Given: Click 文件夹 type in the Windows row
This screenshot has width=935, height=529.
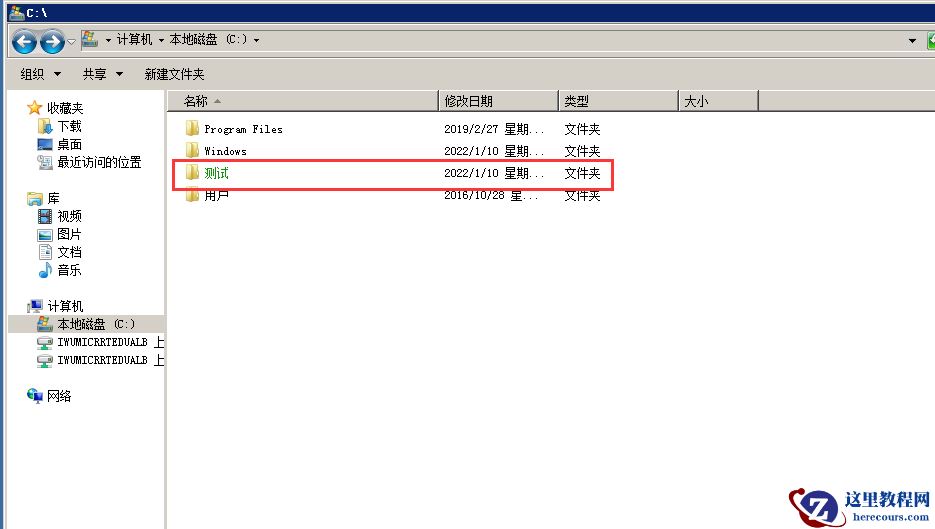Looking at the screenshot, I should click(x=583, y=151).
